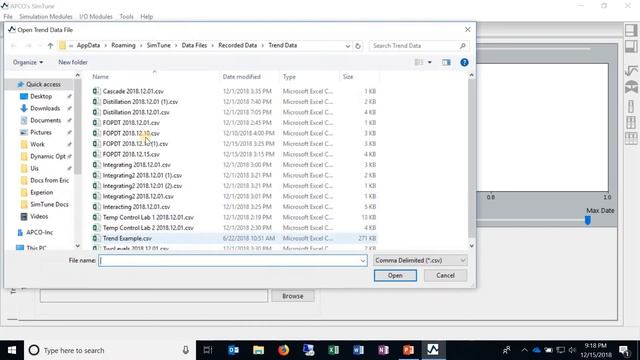The height and width of the screenshot is (360, 640).
Task: Open File Explorer from the taskbar
Action: point(258,350)
